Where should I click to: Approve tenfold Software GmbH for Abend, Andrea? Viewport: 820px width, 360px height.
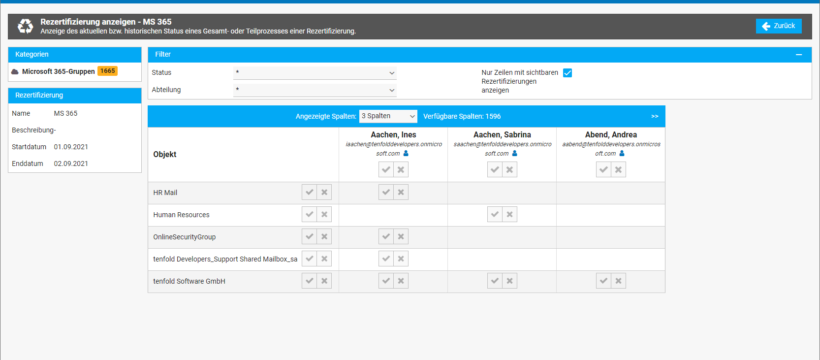(x=603, y=282)
